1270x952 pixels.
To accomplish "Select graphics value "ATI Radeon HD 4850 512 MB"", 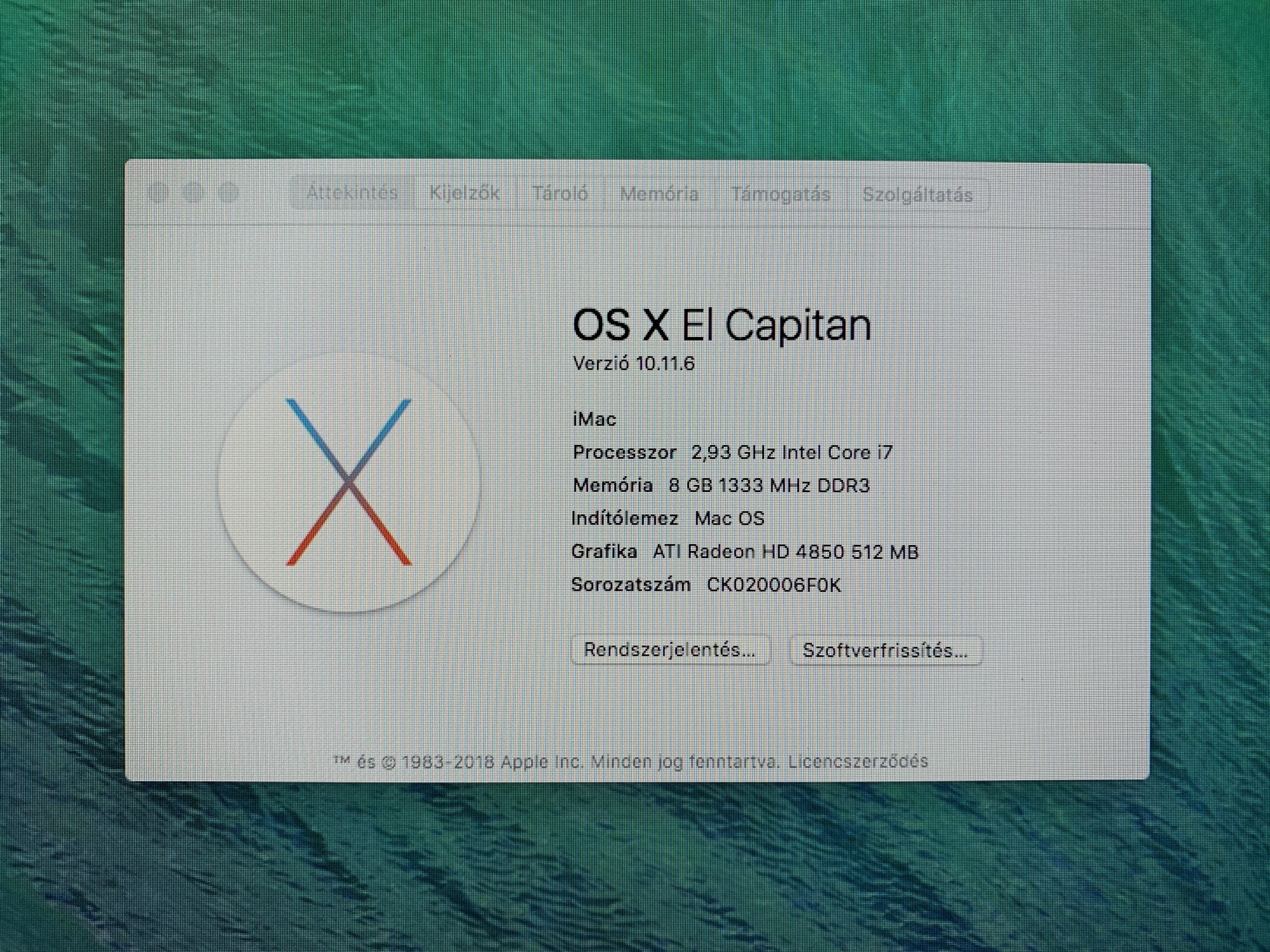I will click(785, 552).
